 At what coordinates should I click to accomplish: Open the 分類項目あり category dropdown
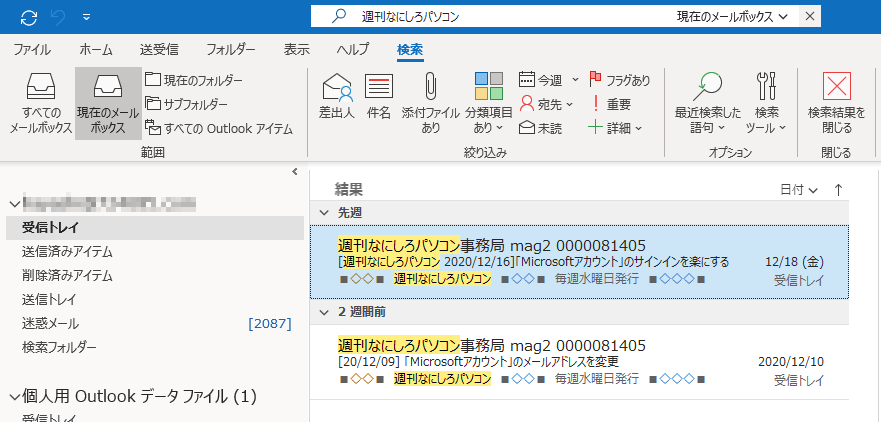[x=489, y=103]
